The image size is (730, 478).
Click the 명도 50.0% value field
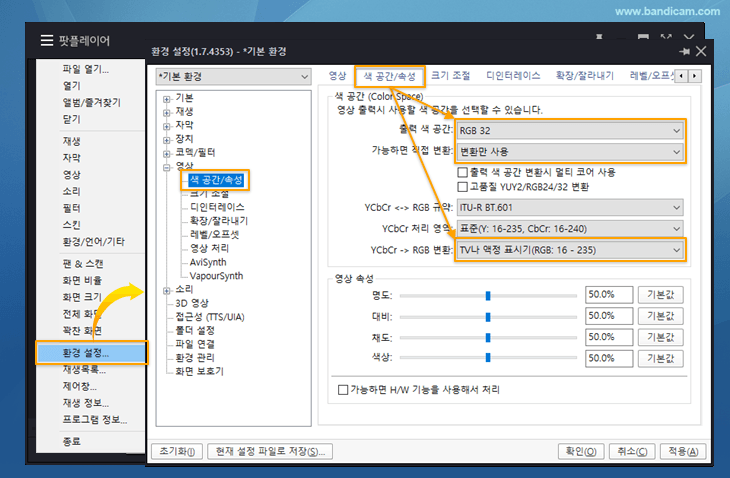point(609,295)
